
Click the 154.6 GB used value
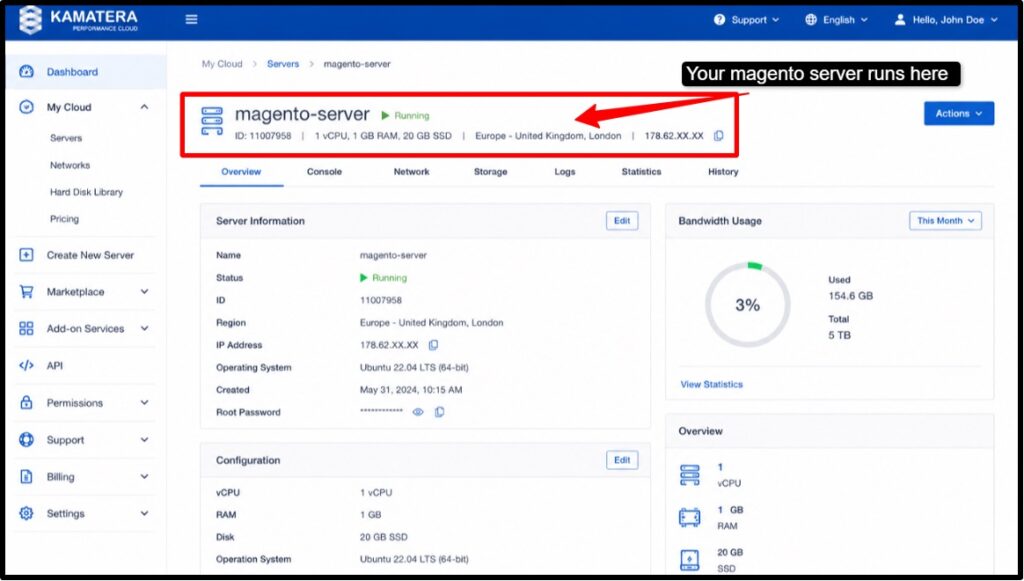(850, 296)
